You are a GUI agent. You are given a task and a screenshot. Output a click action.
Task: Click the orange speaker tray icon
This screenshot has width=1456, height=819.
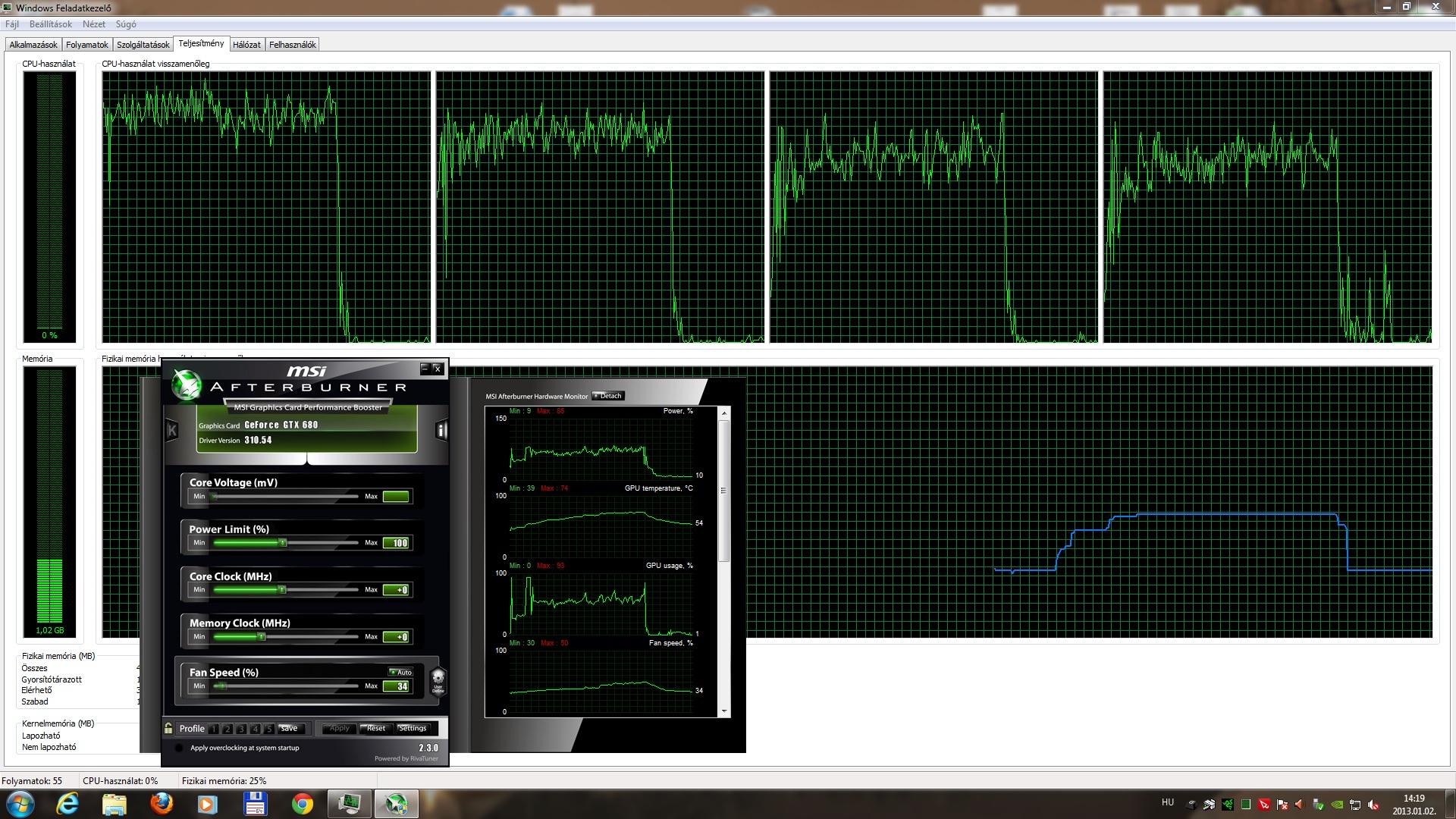(x=1300, y=805)
